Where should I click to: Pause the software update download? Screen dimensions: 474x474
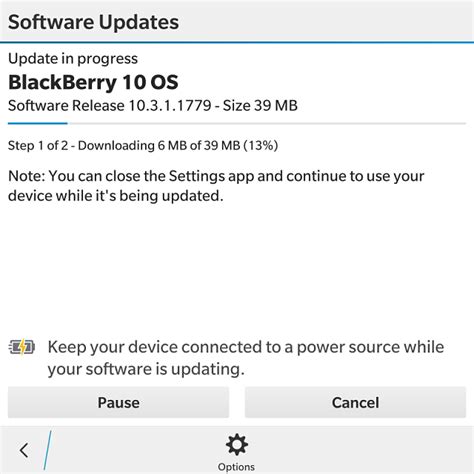click(x=118, y=402)
